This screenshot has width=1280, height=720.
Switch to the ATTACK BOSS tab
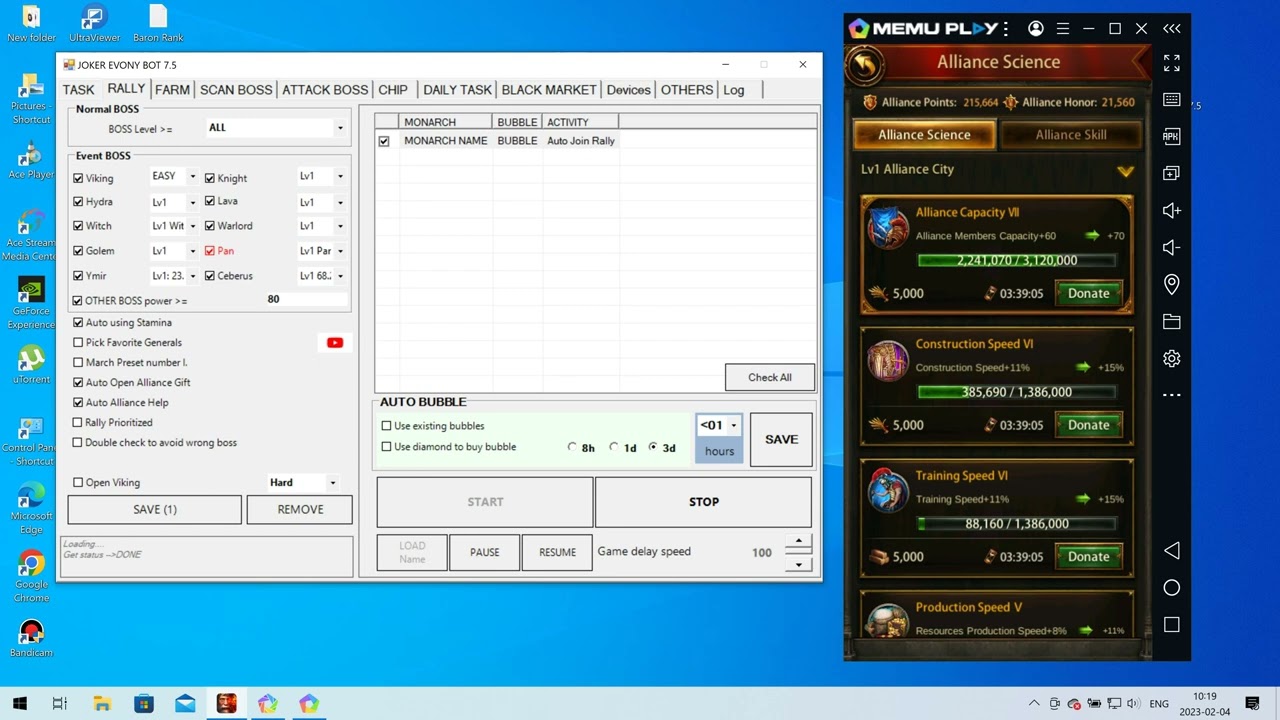pos(325,90)
